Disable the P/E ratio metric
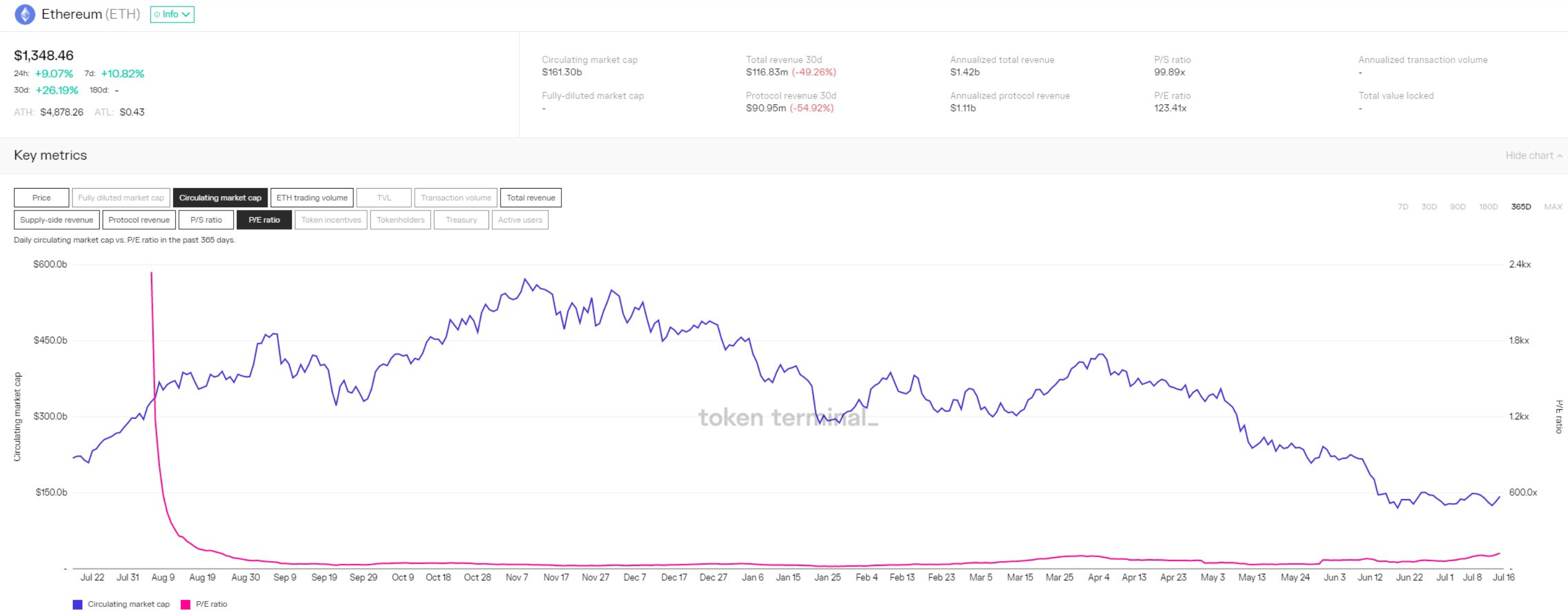Image resolution: width=1568 pixels, height=614 pixels. coord(264,220)
